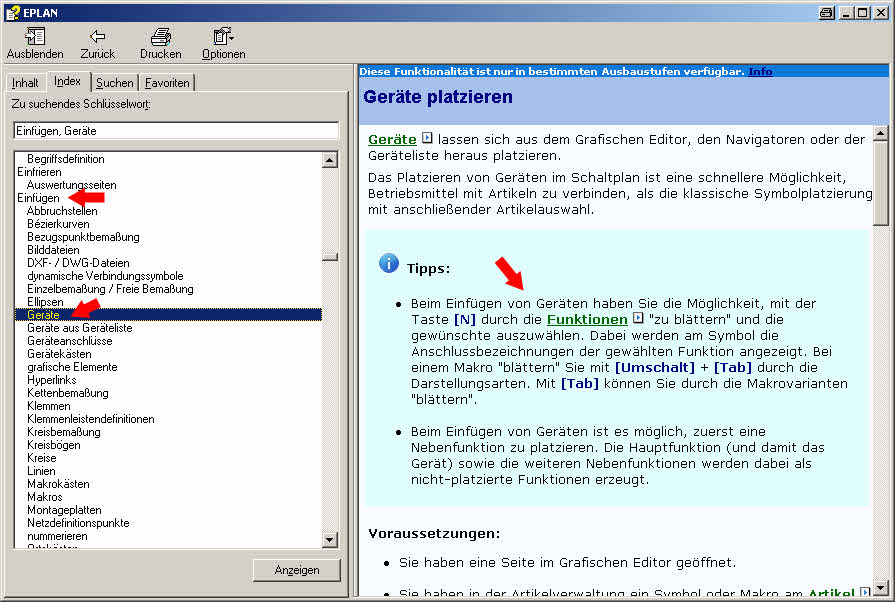Click the index list scrollbar thumb
The width and height of the screenshot is (895, 602).
tap(330, 257)
